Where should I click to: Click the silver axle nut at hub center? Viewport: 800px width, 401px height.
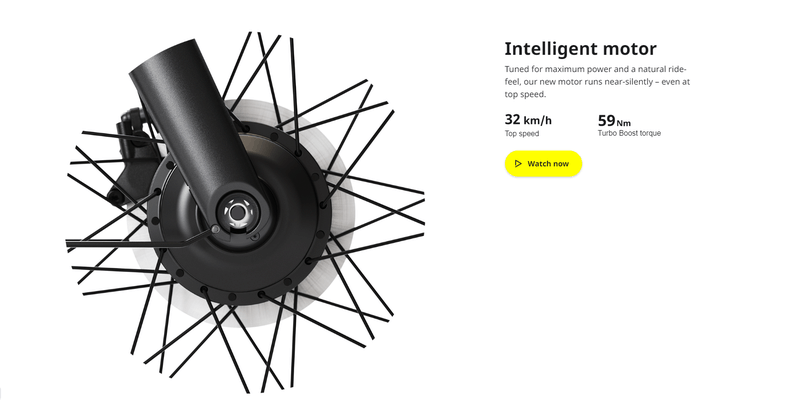point(237,212)
